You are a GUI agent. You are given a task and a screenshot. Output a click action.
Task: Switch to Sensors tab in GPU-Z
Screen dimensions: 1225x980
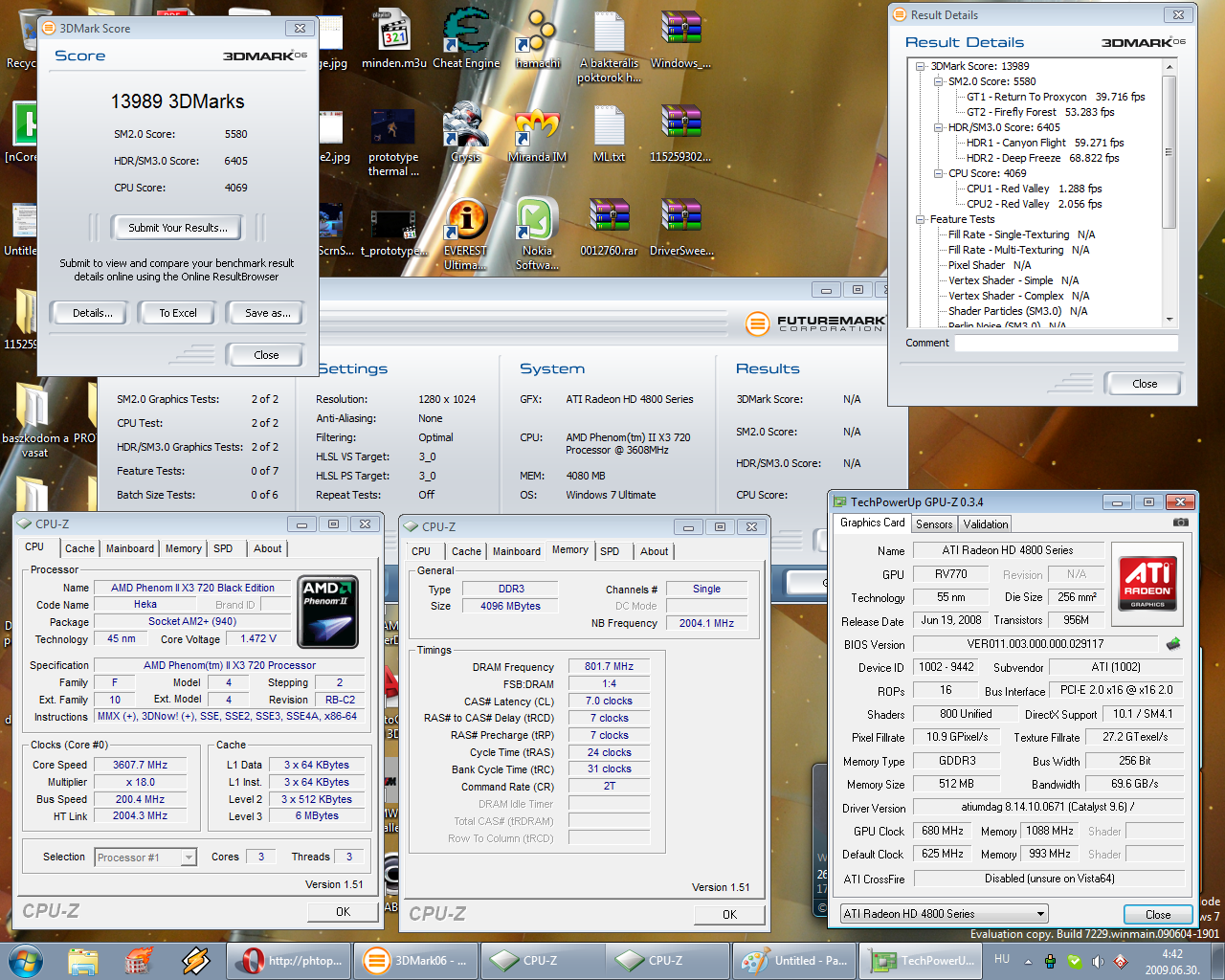934,524
